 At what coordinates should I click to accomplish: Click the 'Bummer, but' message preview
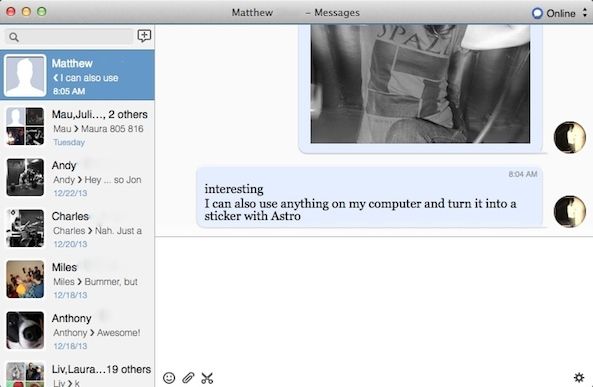pos(111,282)
